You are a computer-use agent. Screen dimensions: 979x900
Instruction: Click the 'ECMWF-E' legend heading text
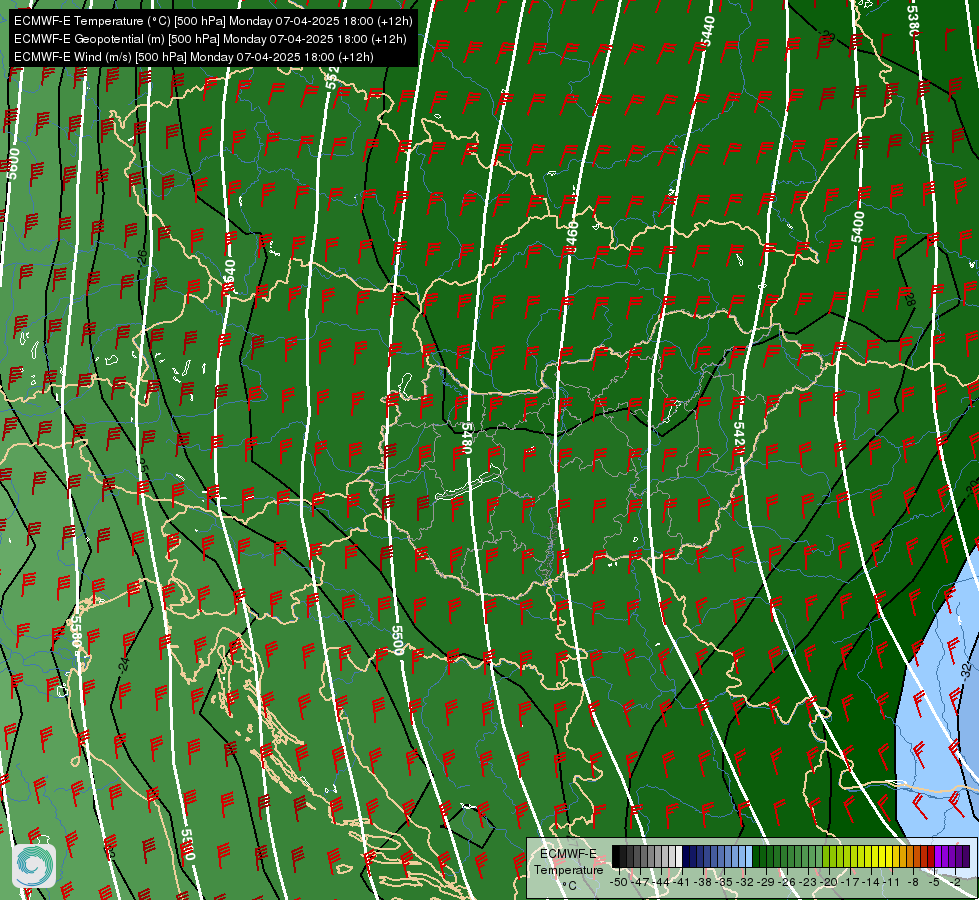pos(568,854)
